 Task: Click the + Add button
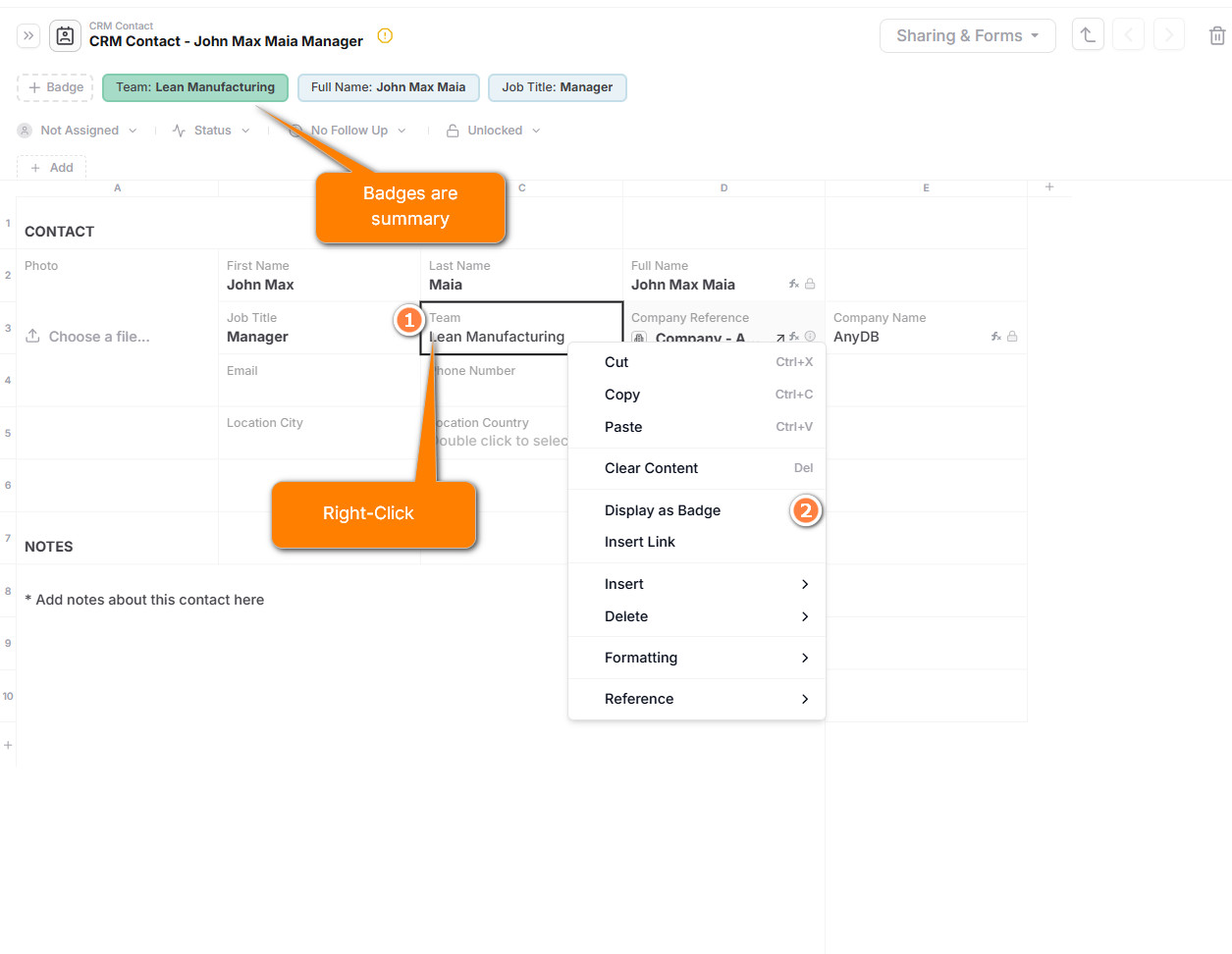point(51,168)
